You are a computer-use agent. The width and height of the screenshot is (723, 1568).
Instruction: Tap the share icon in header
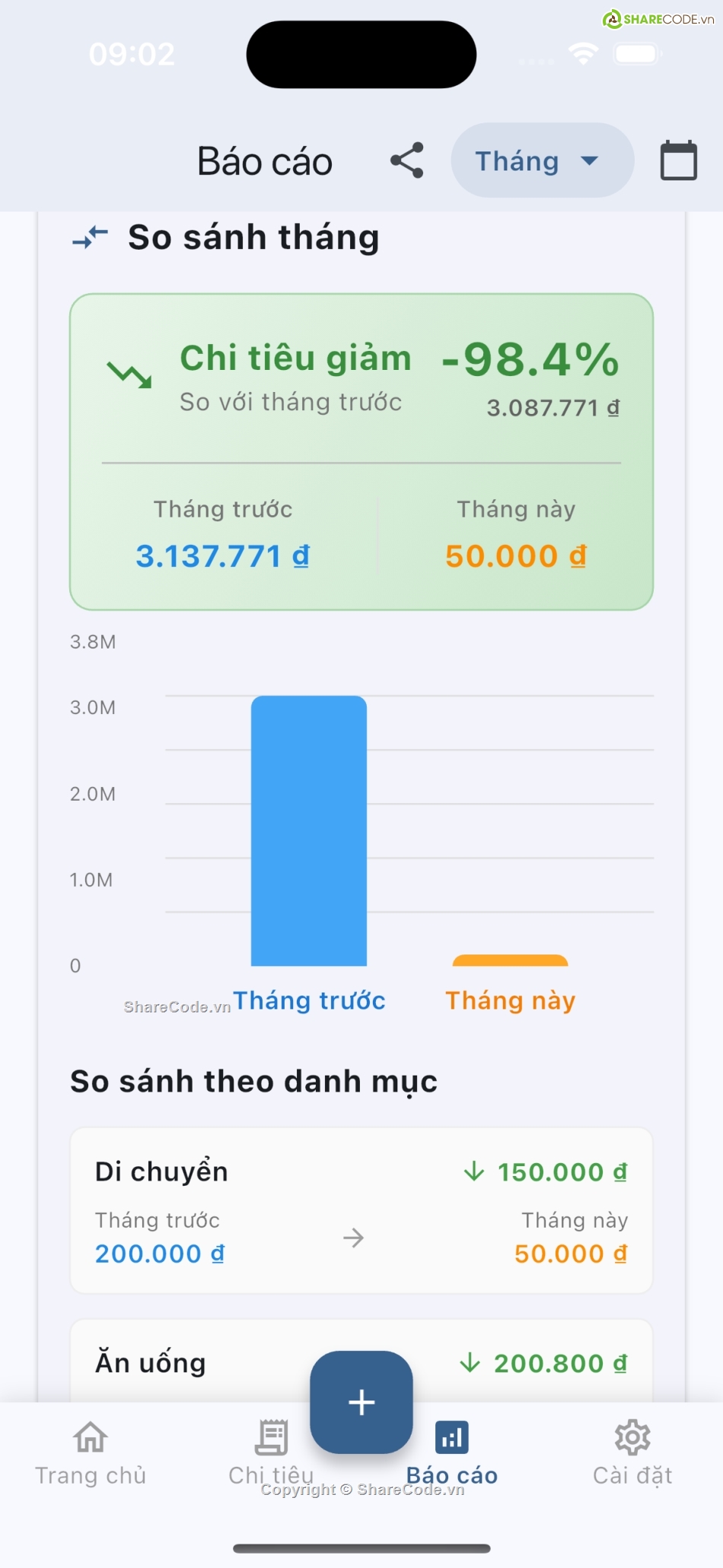407,161
